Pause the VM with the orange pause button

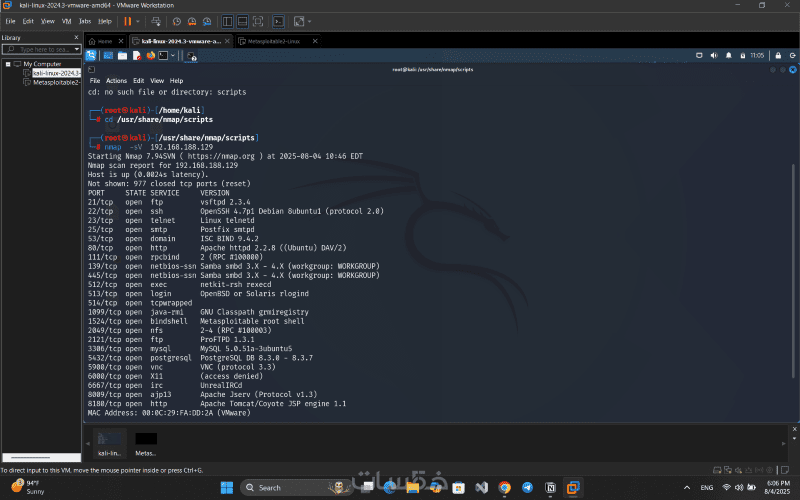[x=128, y=21]
